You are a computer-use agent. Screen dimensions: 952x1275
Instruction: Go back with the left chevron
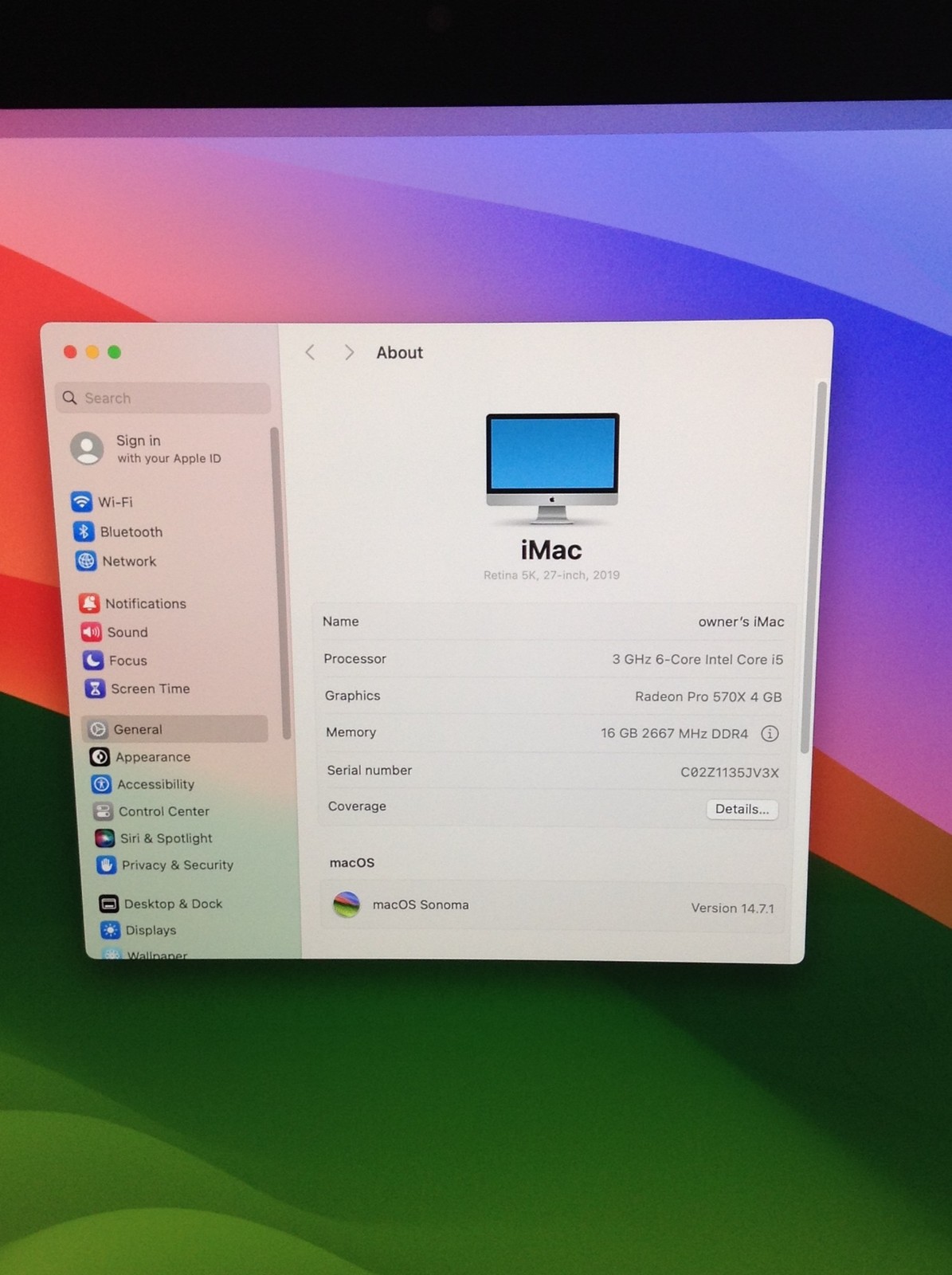pos(311,352)
